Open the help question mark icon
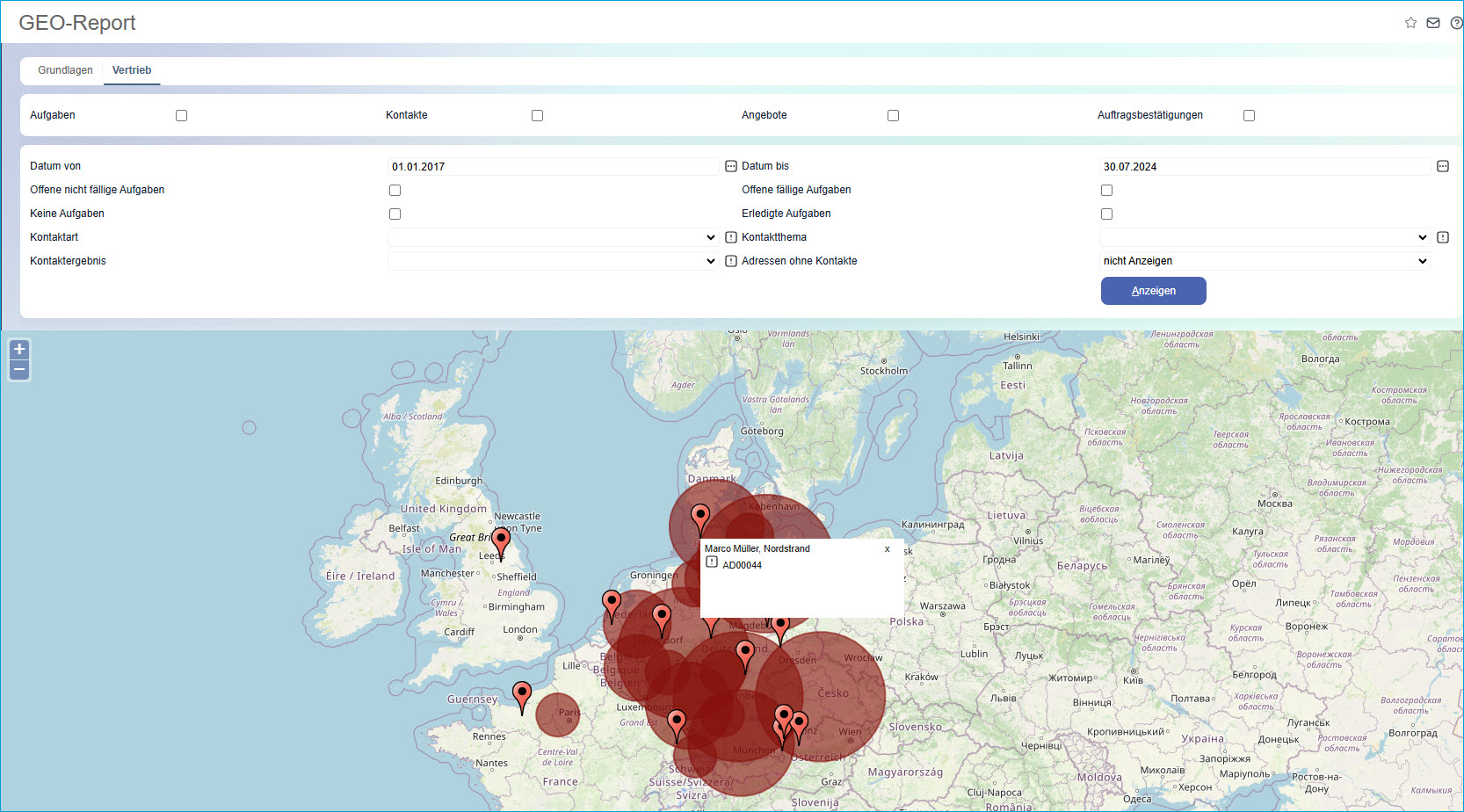This screenshot has height=812, width=1464. click(1455, 23)
